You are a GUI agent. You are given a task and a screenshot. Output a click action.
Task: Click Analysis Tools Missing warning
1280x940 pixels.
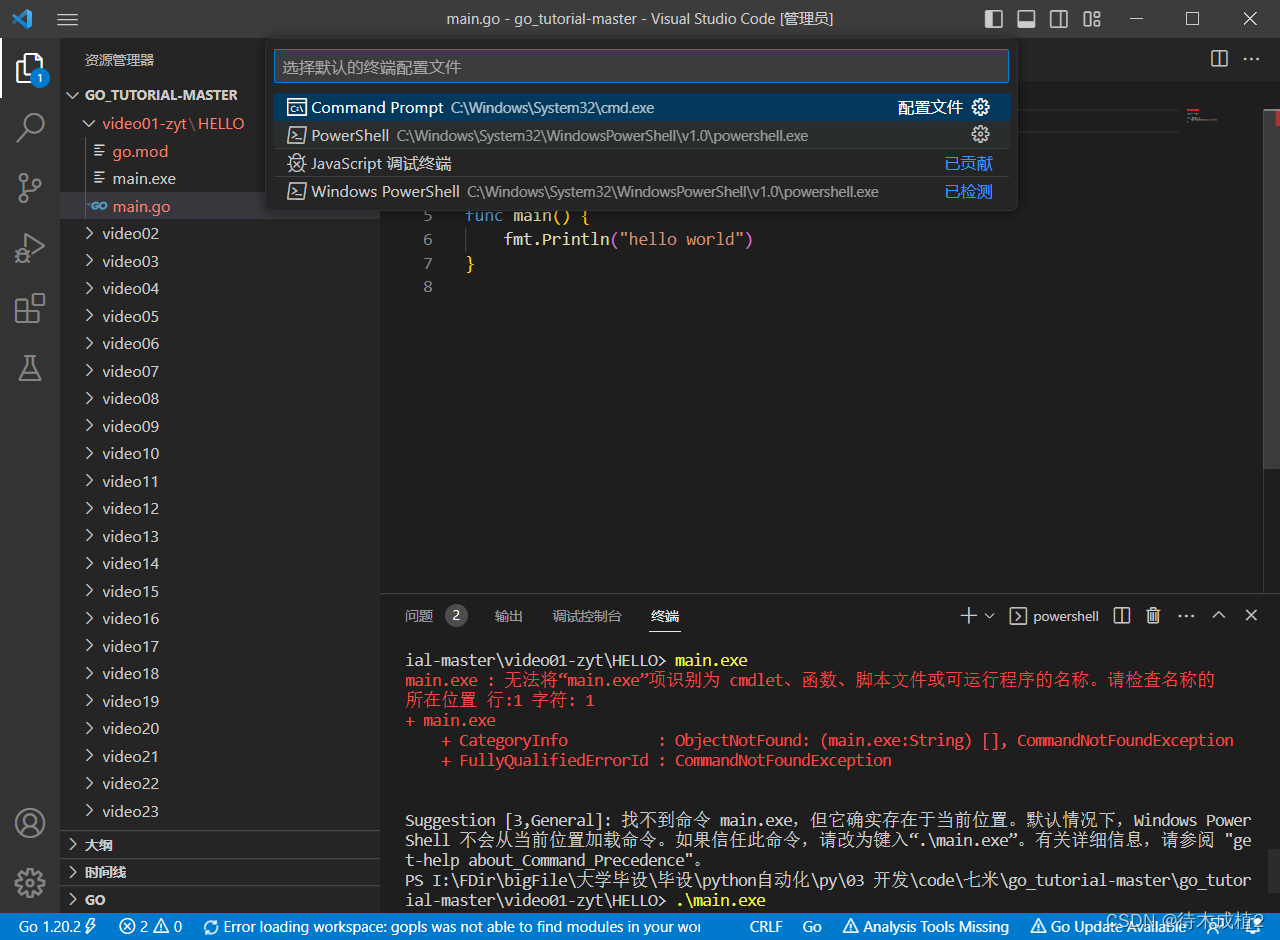click(x=925, y=926)
